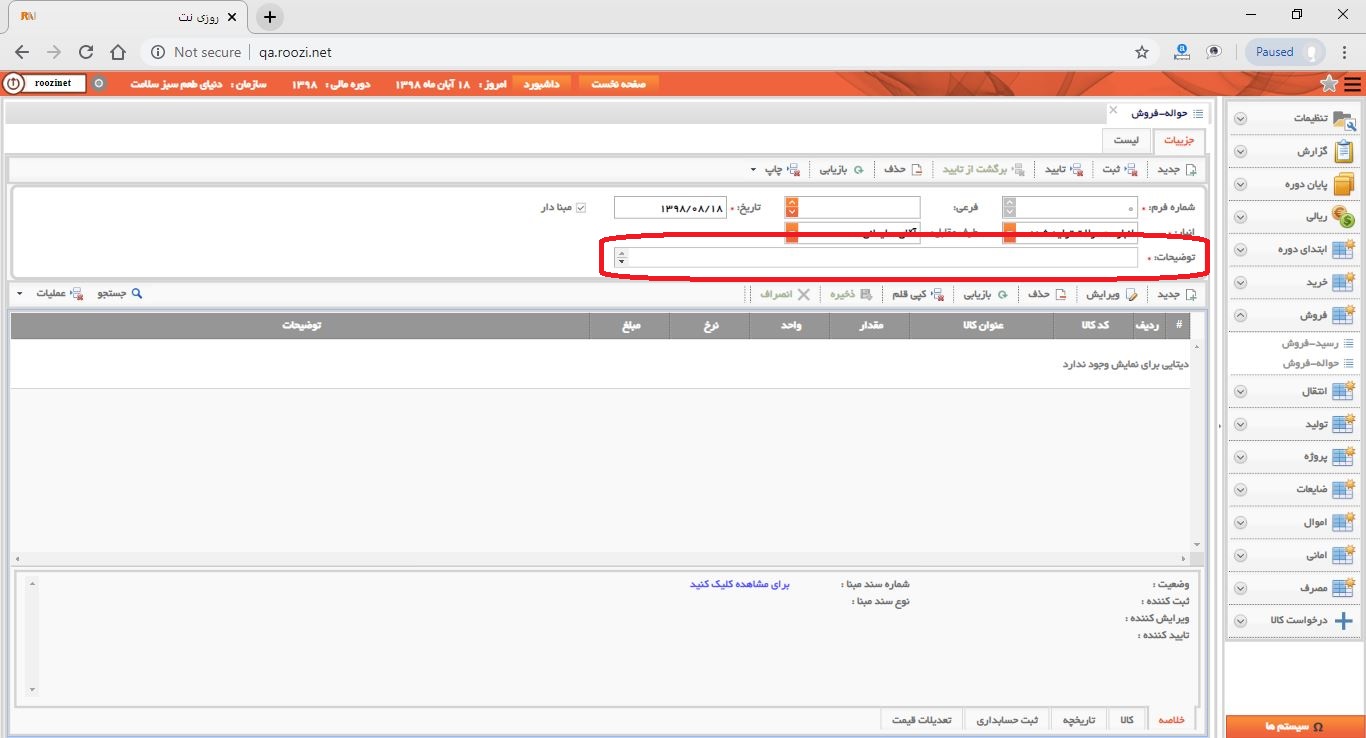1366x738 pixels.
Task: Switch to the لیست tab
Action: click(1125, 141)
